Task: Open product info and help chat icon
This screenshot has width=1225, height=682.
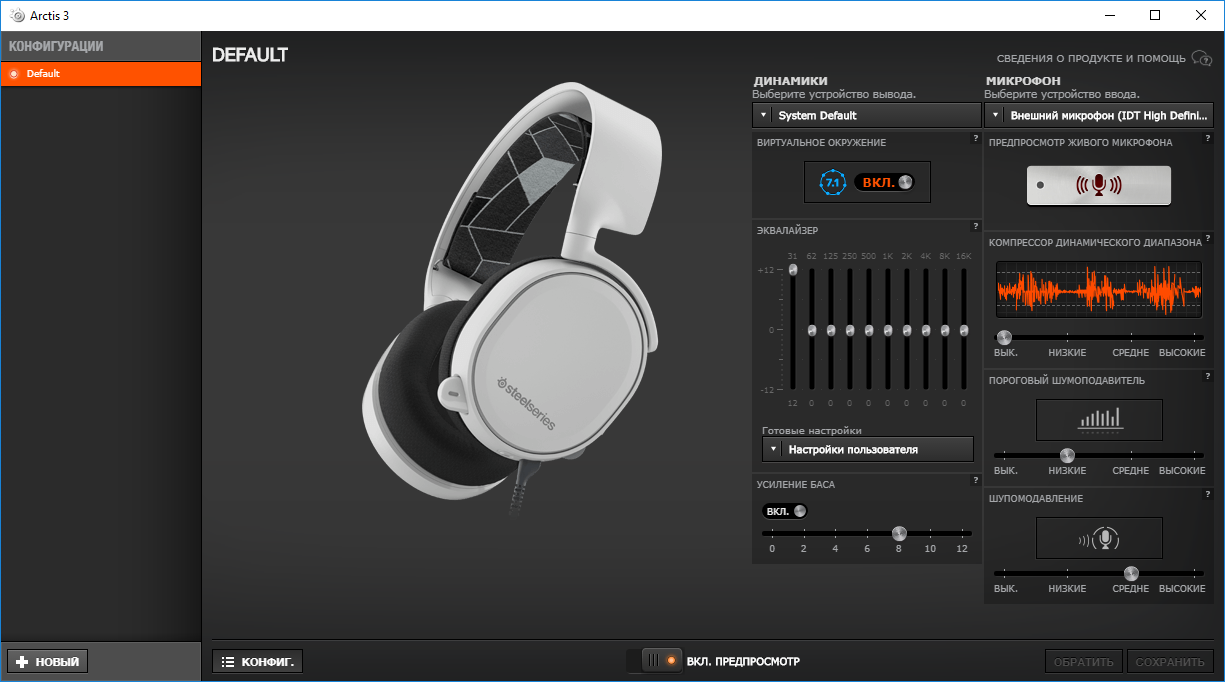Action: [1201, 59]
